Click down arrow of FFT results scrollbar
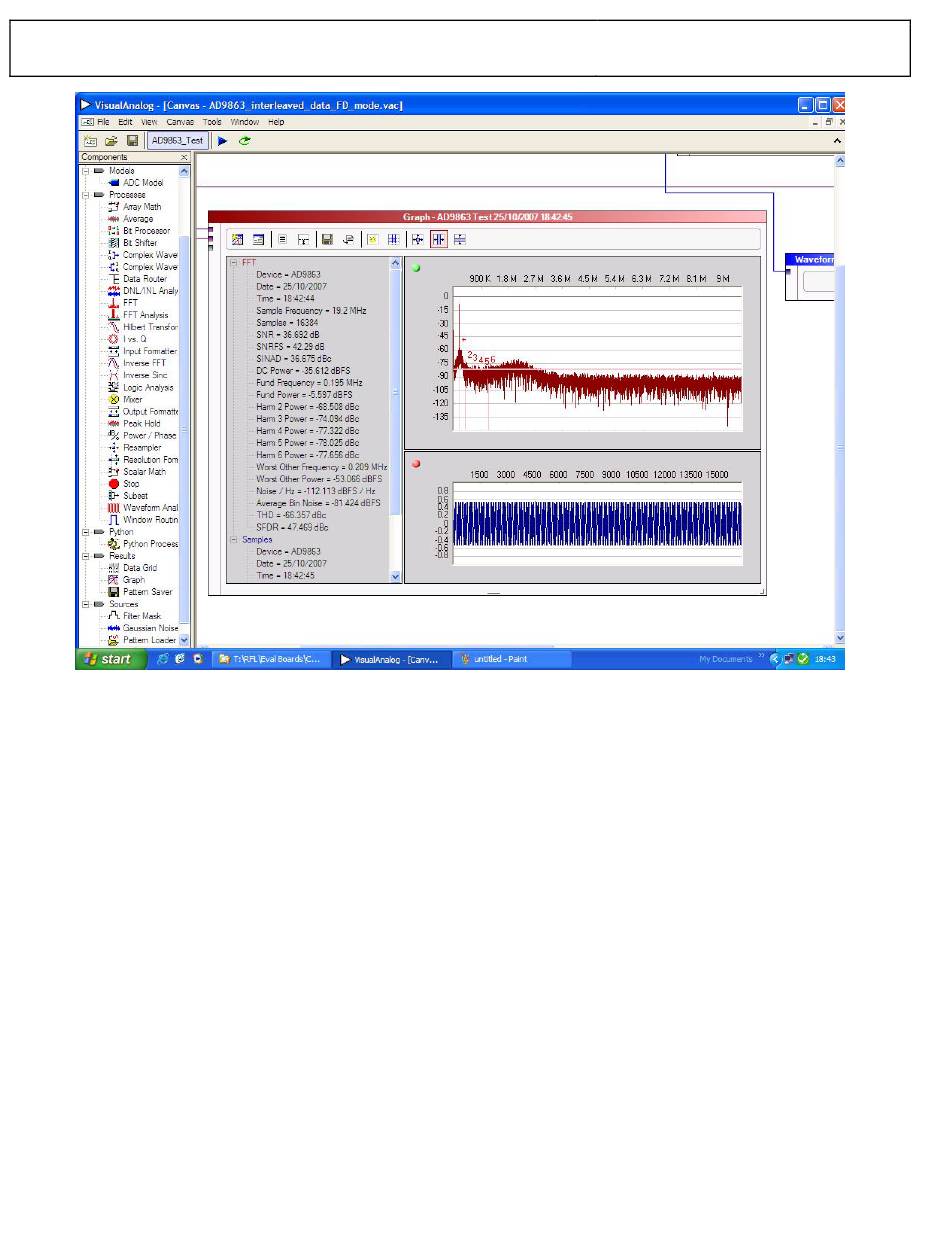The width and height of the screenshot is (950, 1254). pyautogui.click(x=395, y=576)
